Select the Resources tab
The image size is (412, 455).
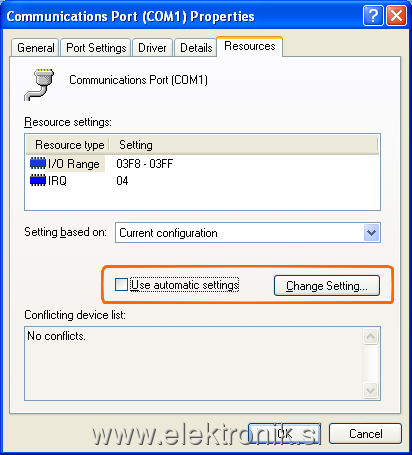click(x=250, y=46)
